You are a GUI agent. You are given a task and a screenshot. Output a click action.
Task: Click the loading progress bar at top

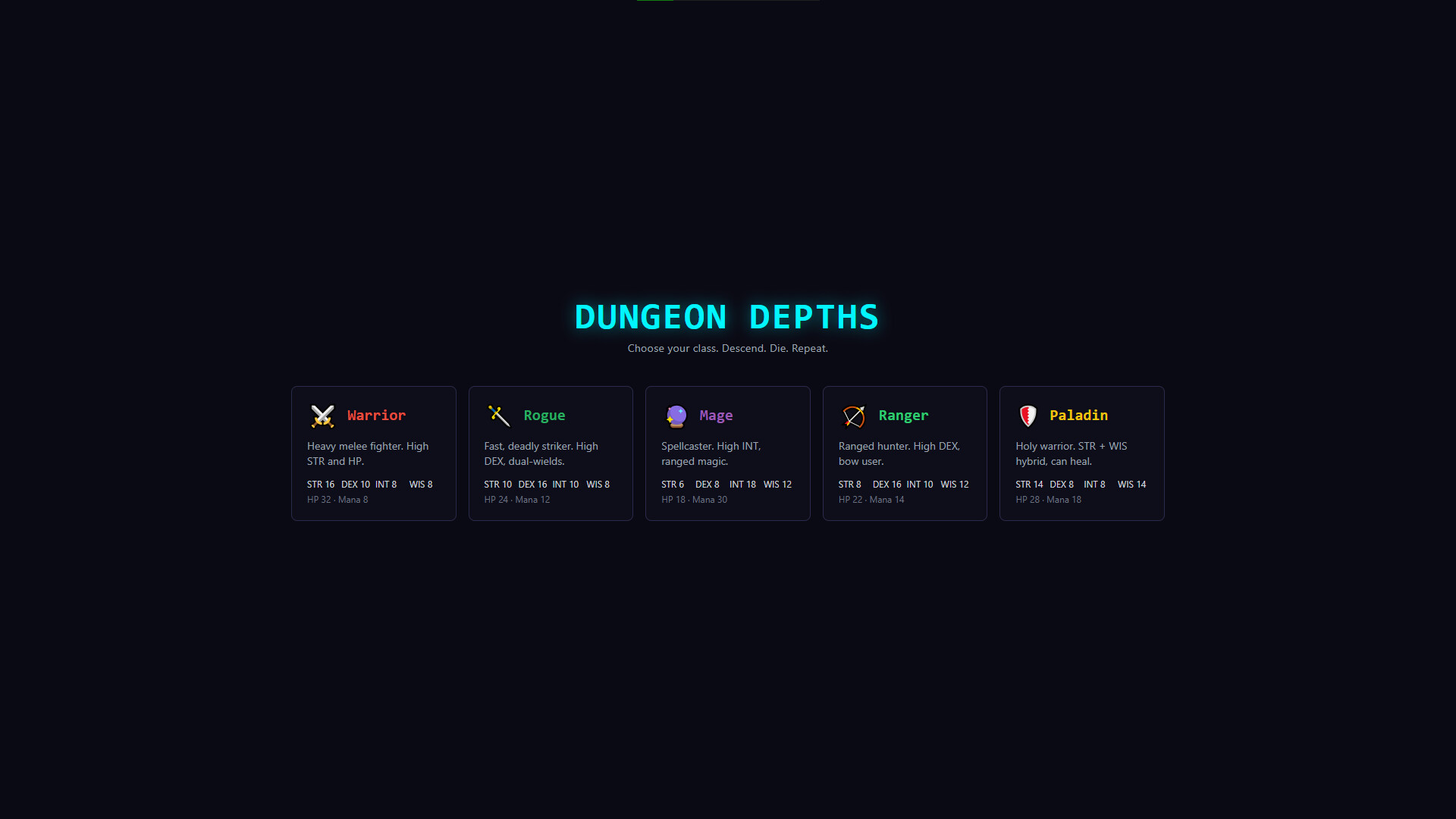pyautogui.click(x=728, y=1)
